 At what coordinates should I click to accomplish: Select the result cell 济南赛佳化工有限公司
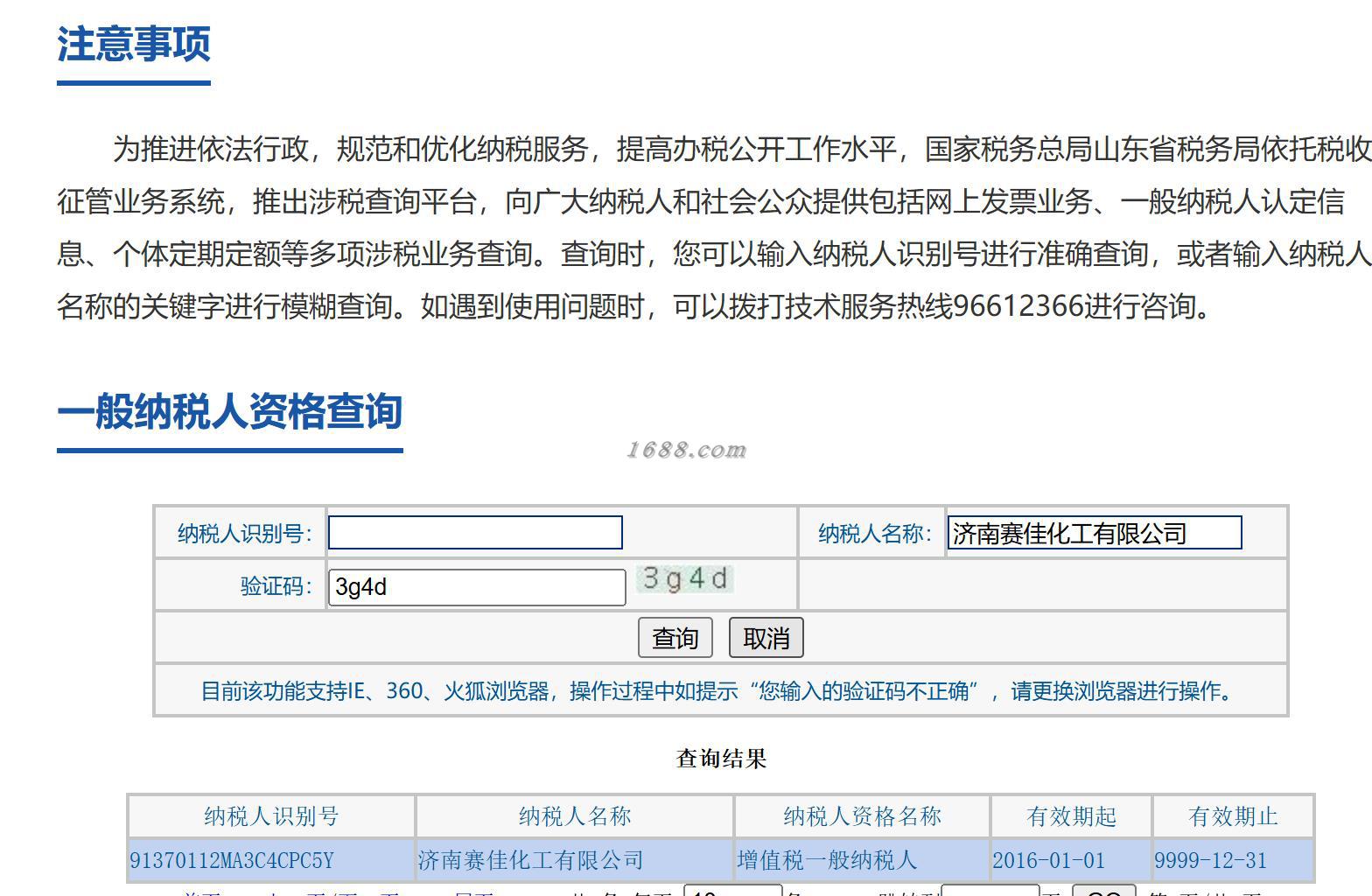(x=575, y=860)
